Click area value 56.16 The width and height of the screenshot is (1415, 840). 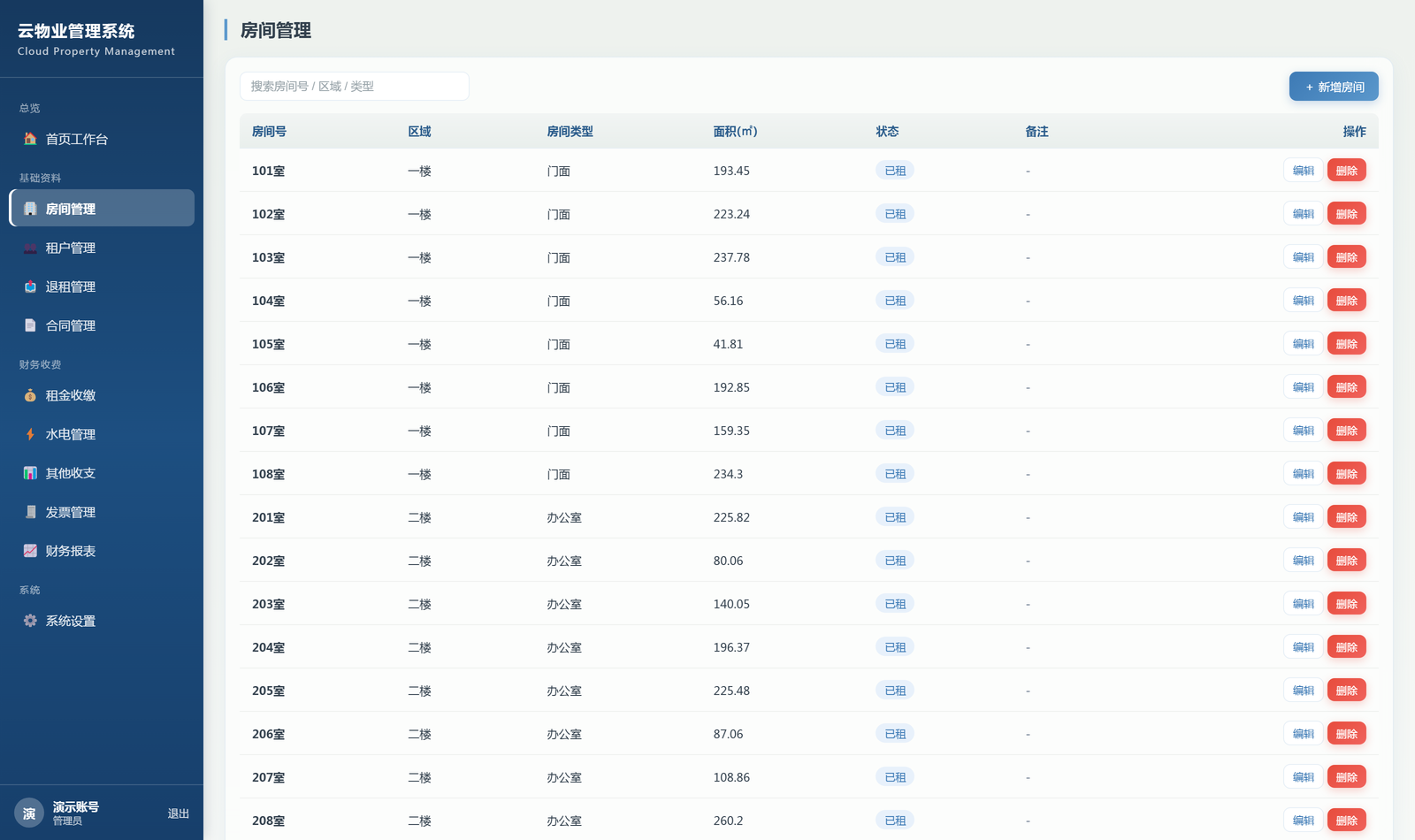click(728, 301)
